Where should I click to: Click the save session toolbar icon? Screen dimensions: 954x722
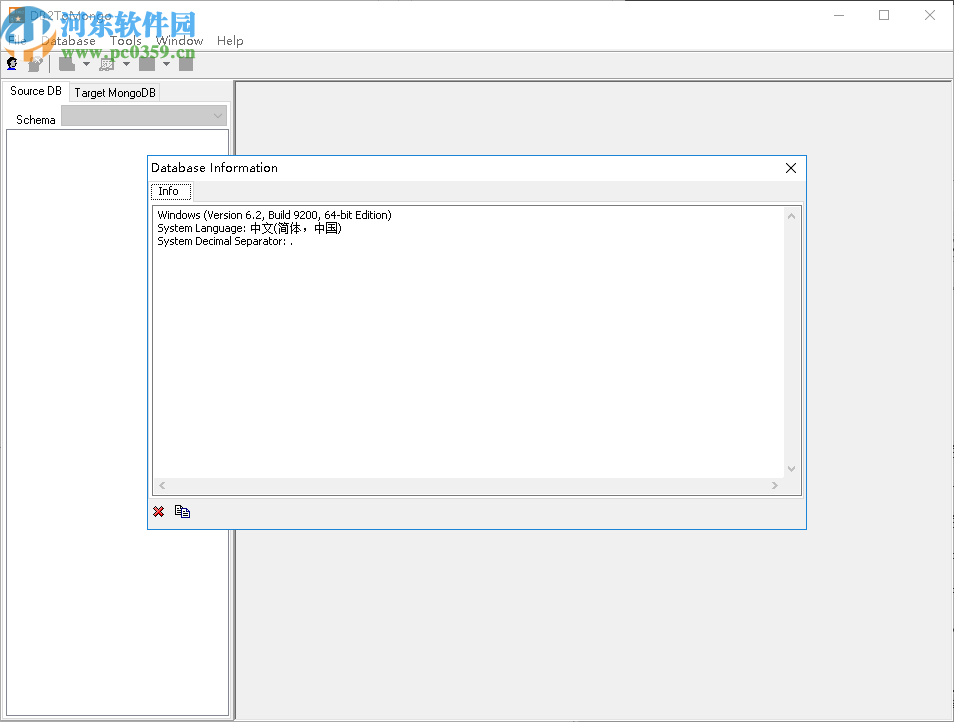click(x=146, y=62)
